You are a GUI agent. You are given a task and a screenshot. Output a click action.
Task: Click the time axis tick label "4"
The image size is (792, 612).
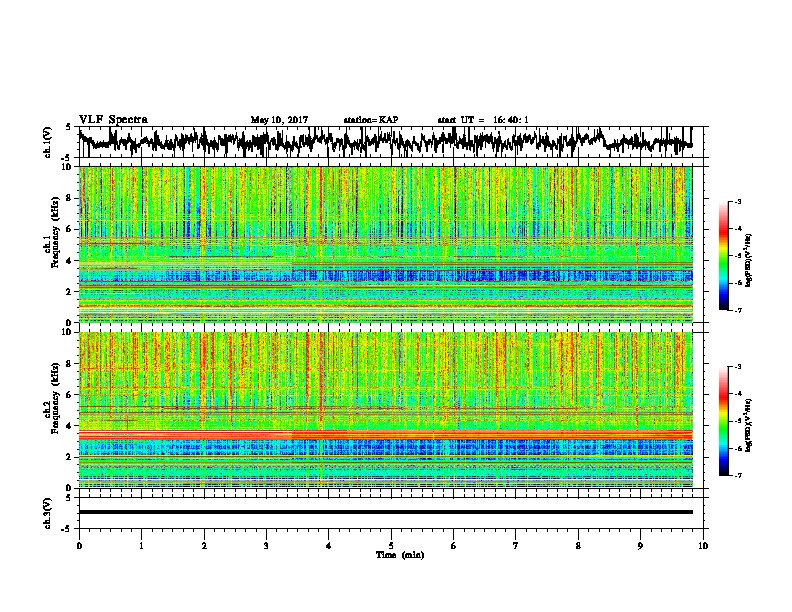(x=329, y=546)
